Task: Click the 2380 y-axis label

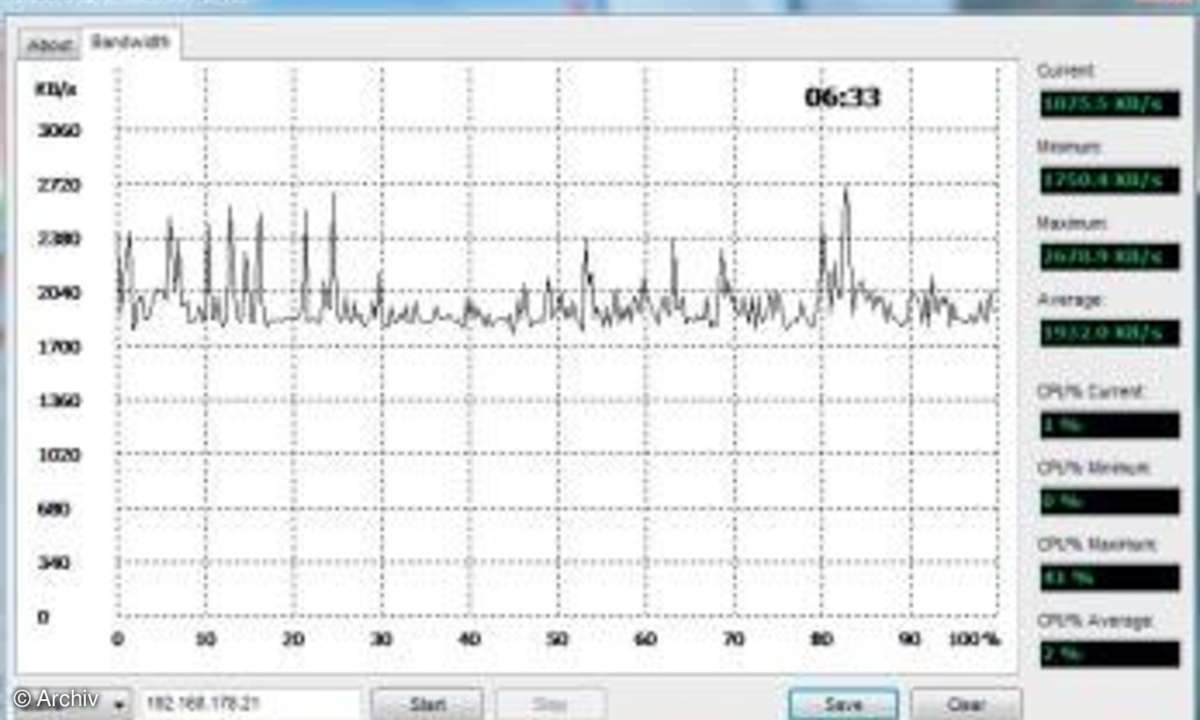Action: pyautogui.click(x=59, y=239)
